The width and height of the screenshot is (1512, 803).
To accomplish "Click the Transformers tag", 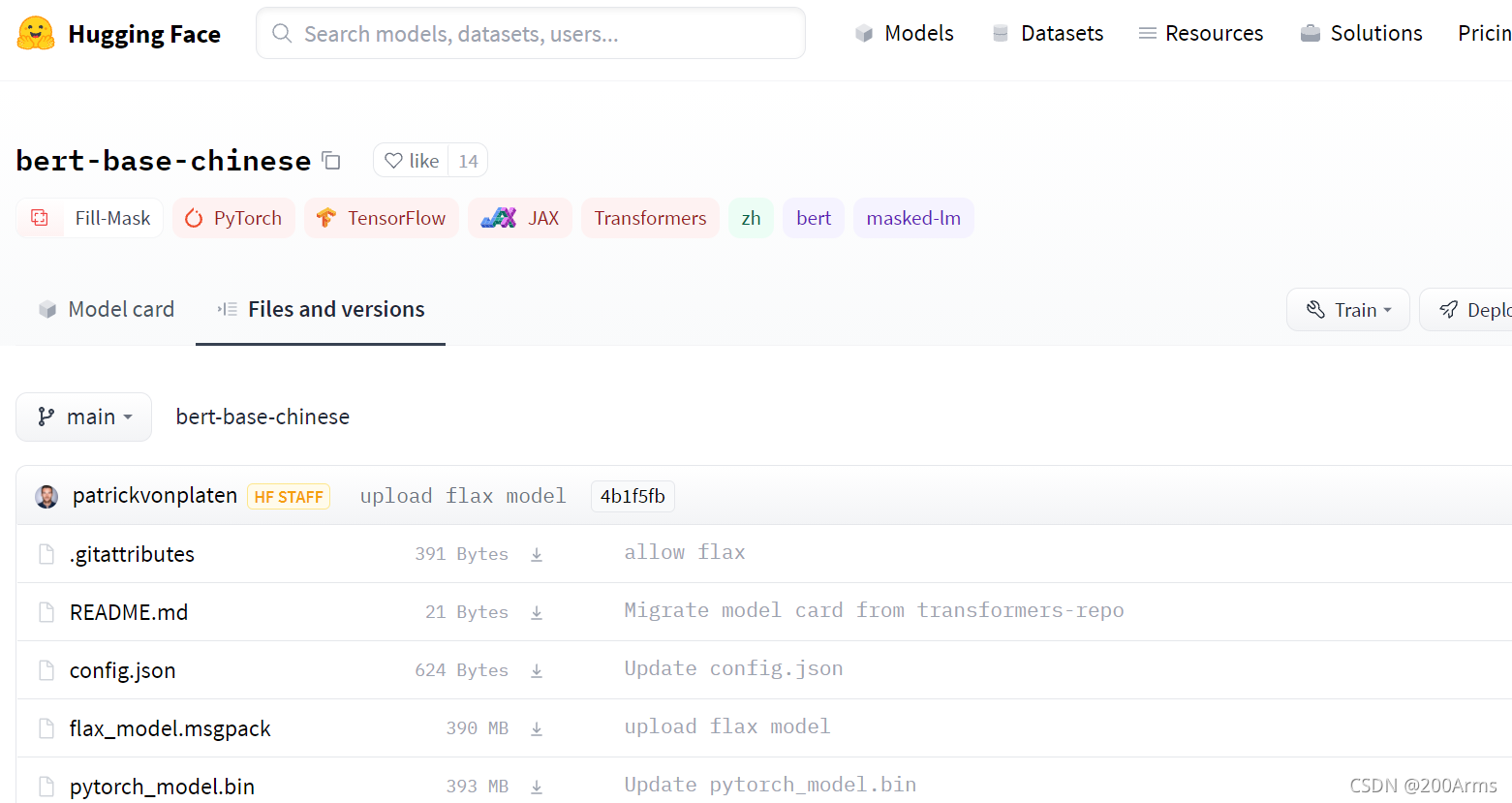I will pyautogui.click(x=650, y=218).
